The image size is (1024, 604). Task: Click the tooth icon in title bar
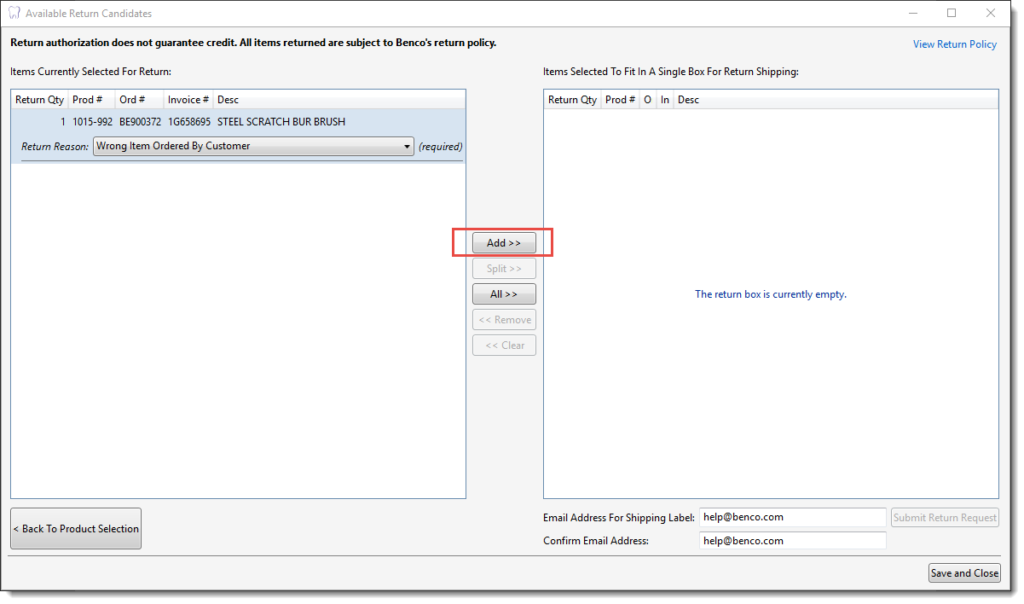[x=14, y=14]
